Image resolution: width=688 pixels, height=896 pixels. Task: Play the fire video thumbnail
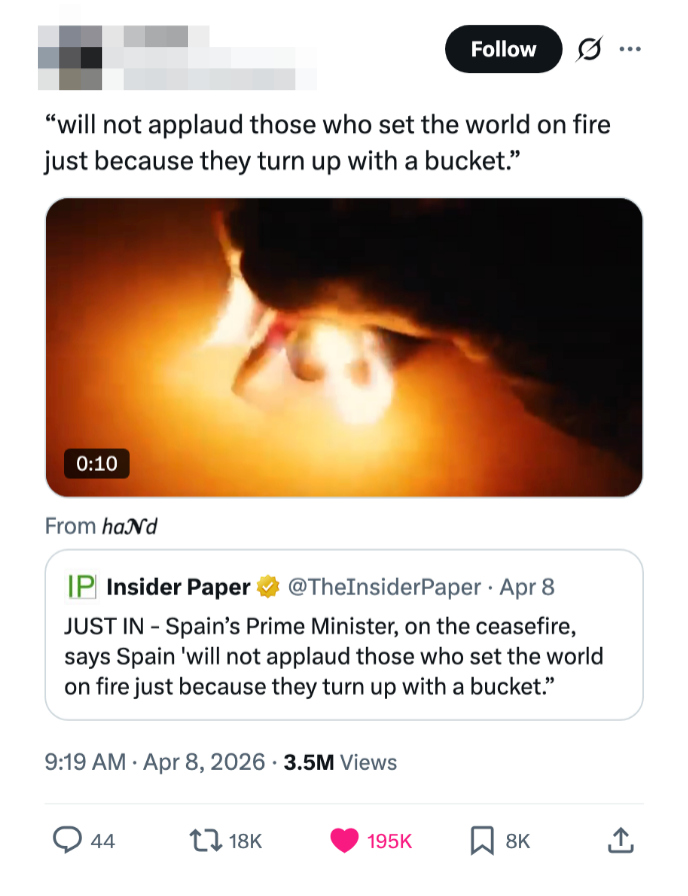coord(344,347)
